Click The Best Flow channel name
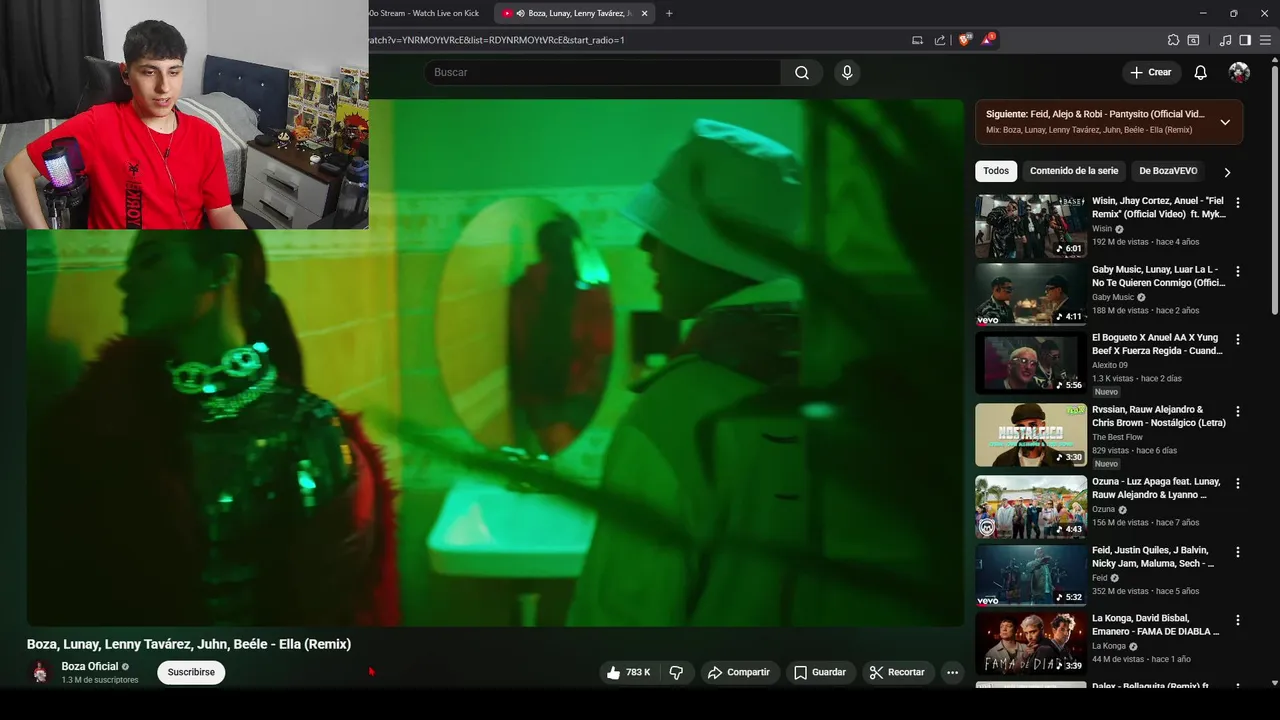Screen dimensions: 1280x720 pos(1117,437)
